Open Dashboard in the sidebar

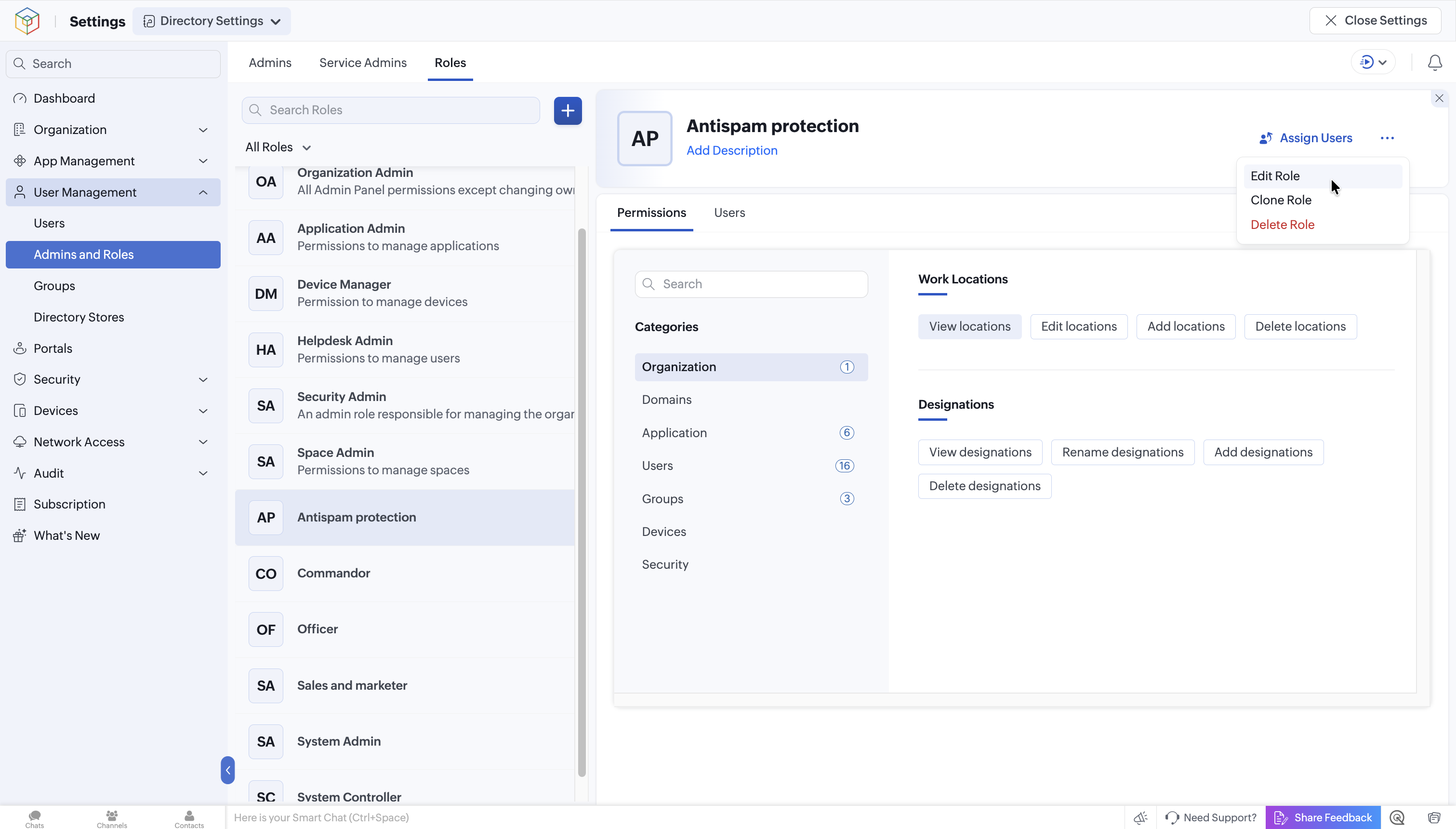[x=113, y=98]
